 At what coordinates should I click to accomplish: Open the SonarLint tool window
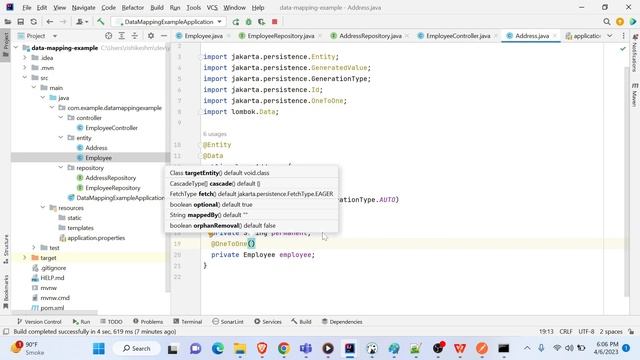(x=228, y=322)
